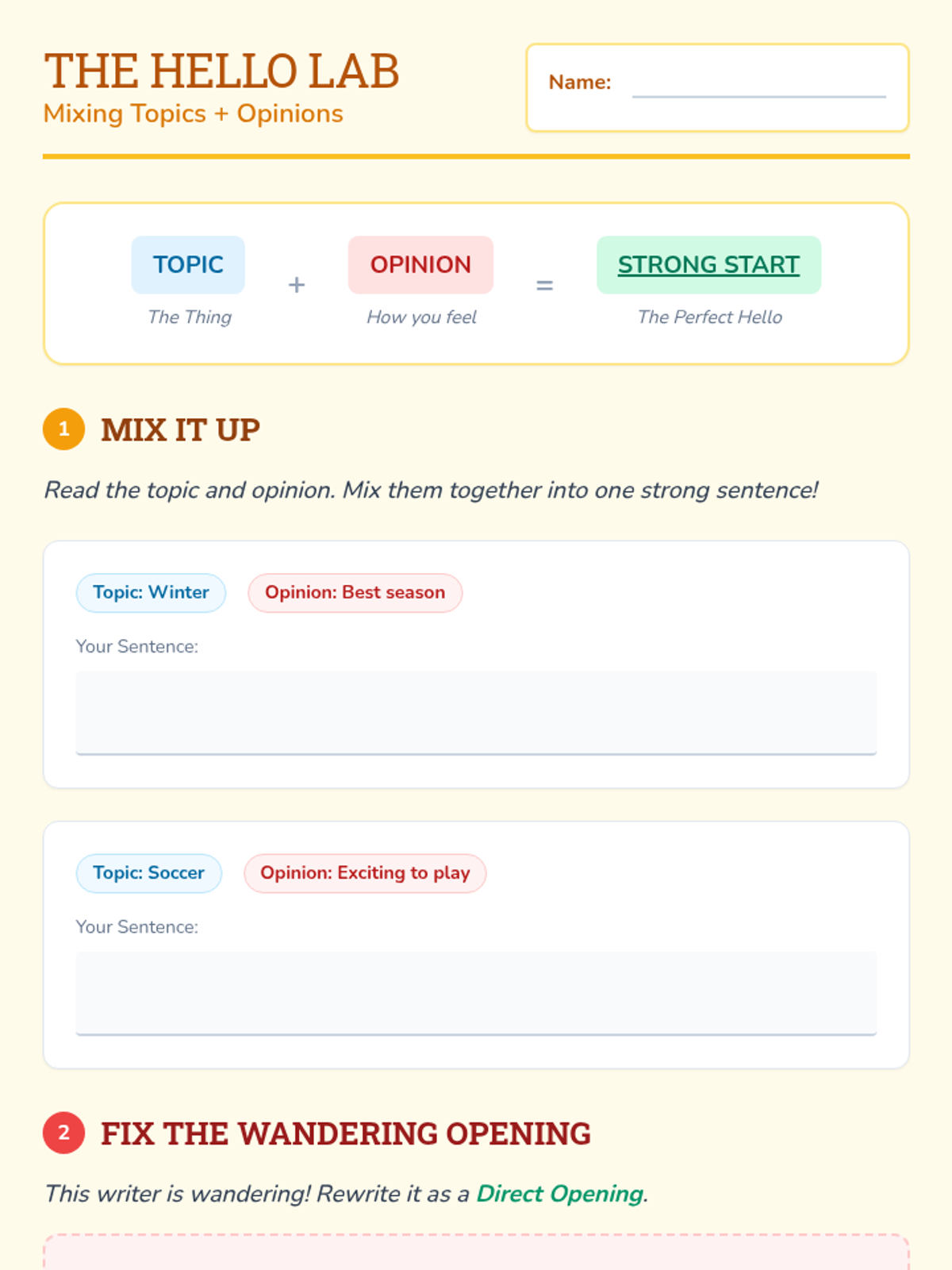This screenshot has width=952, height=1270.
Task: Click the red OPINION badge
Action: (420, 265)
